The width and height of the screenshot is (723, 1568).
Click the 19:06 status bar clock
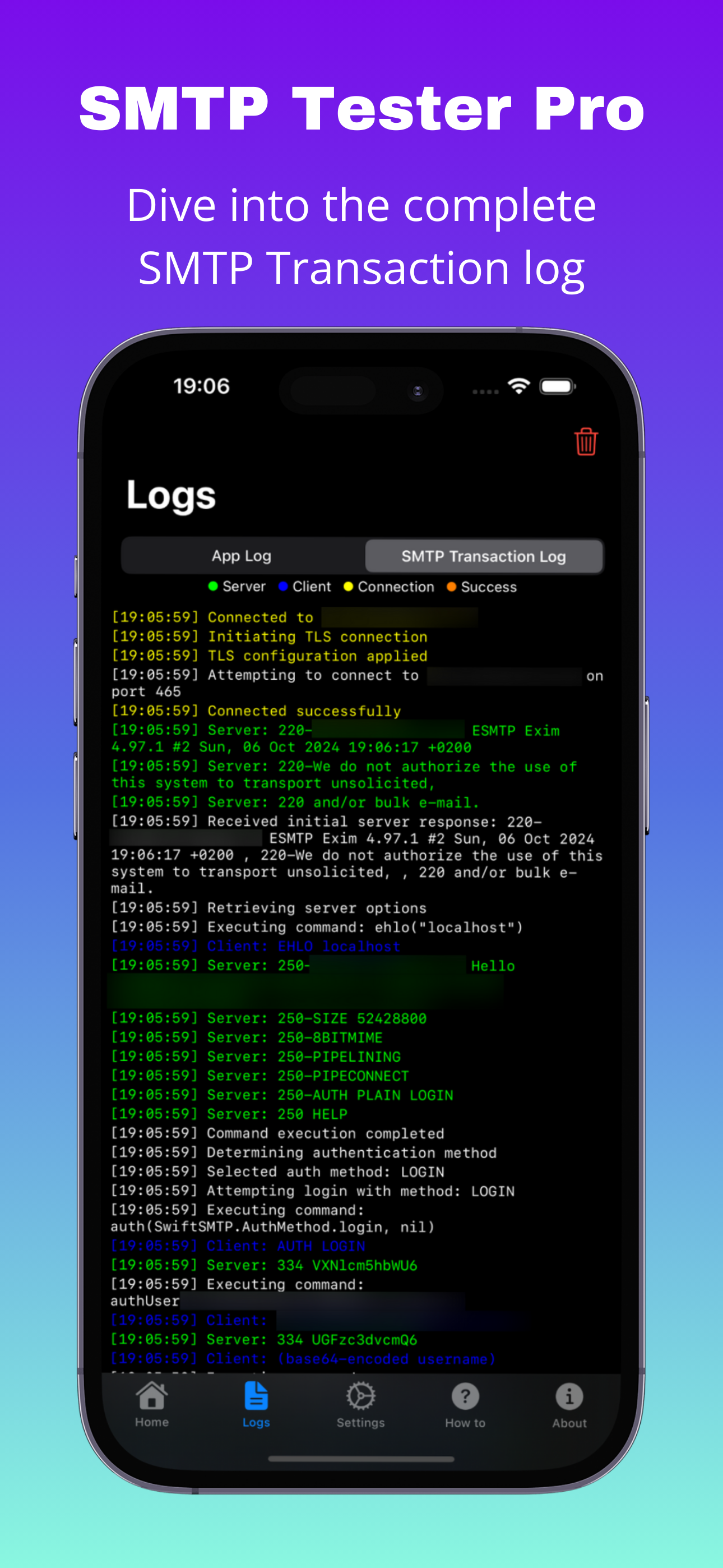201,386
